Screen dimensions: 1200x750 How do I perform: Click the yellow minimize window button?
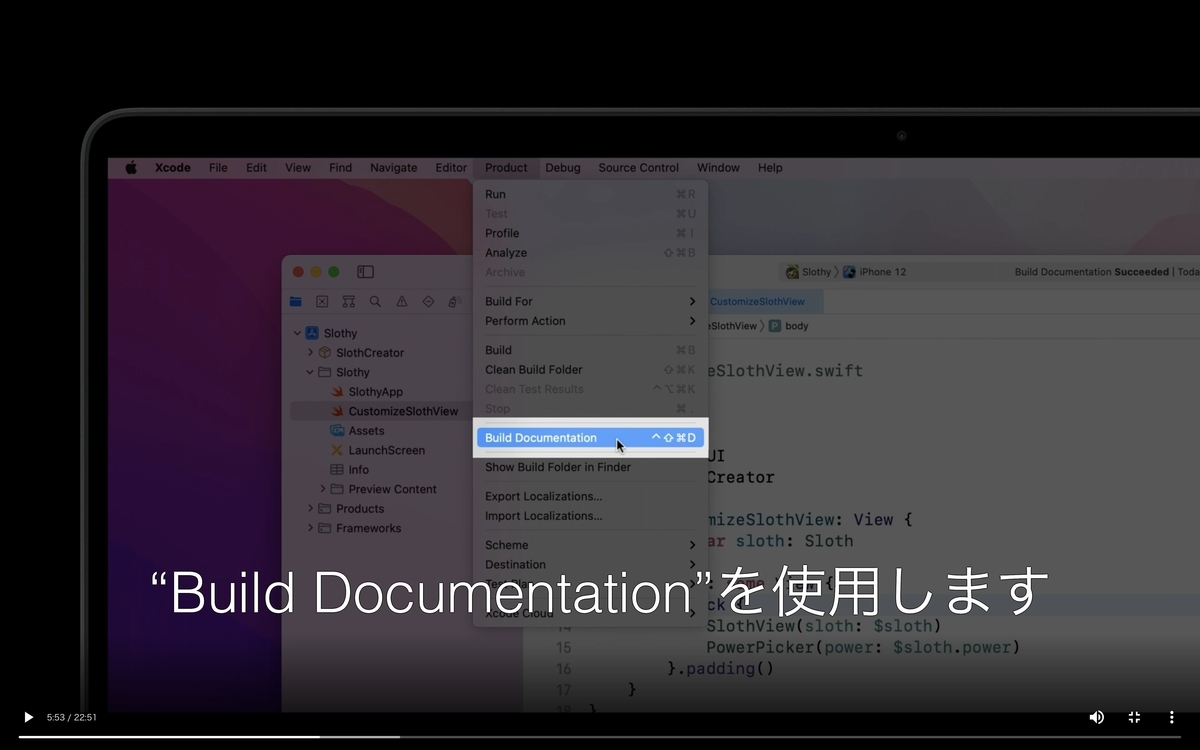[x=316, y=272]
